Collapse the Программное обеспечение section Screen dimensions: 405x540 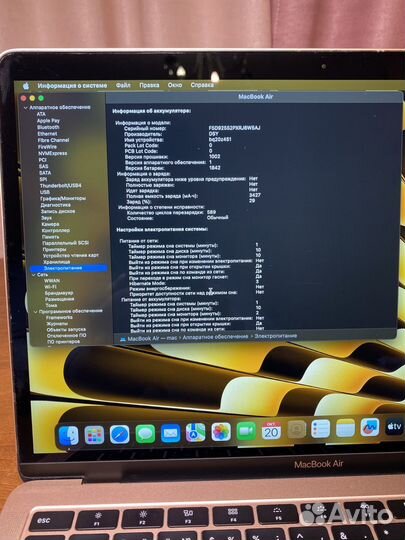click(35, 312)
